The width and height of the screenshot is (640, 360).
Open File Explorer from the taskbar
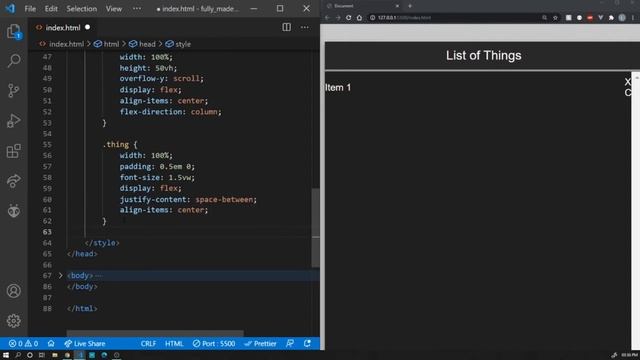pos(55,355)
